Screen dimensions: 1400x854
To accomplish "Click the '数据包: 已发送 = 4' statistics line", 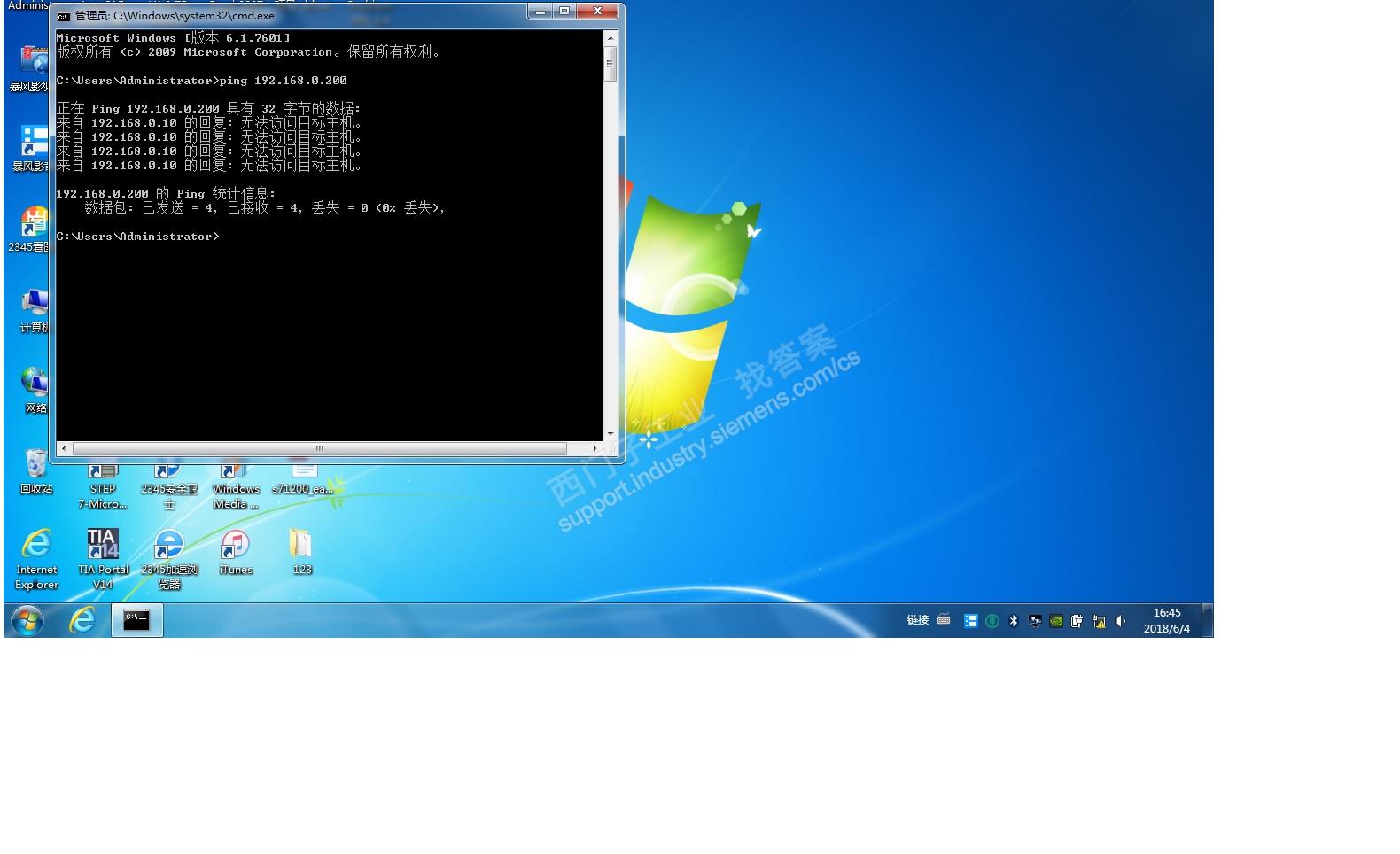I will click(x=265, y=208).
